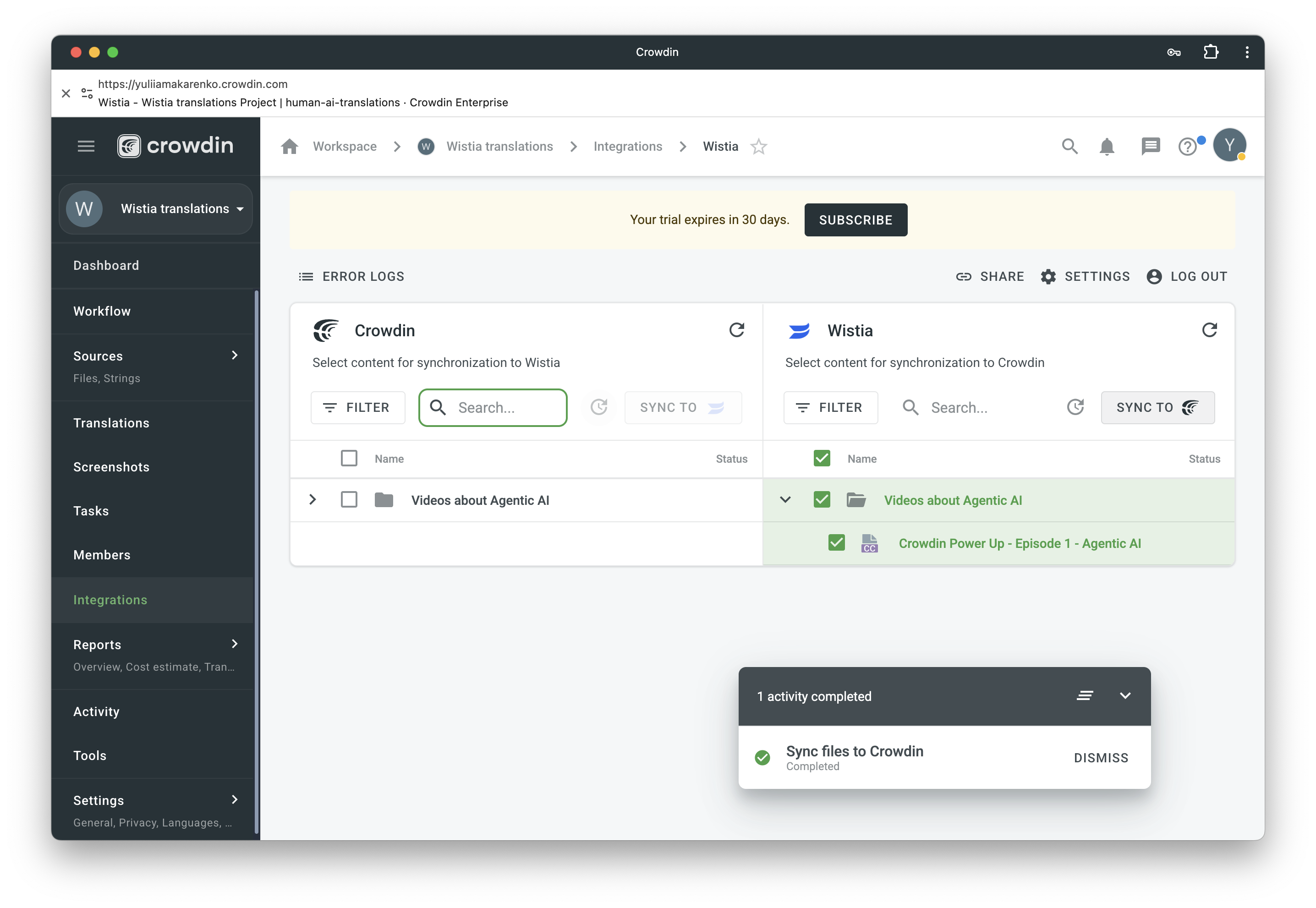The image size is (1316, 908).
Task: Click the browser extensions puzzle icon
Action: [1211, 52]
